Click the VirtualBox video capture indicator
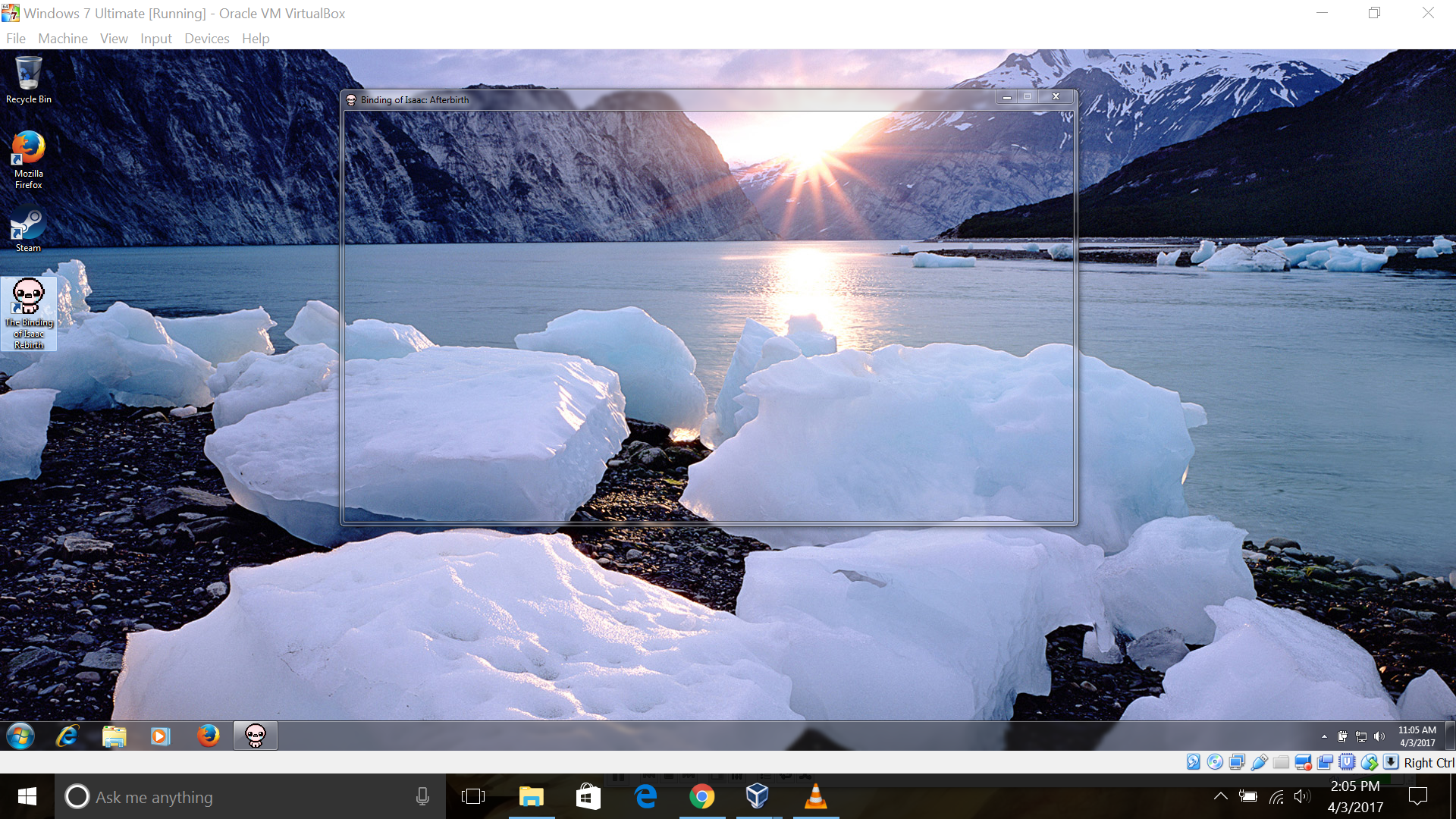1456x819 pixels. [1303, 762]
